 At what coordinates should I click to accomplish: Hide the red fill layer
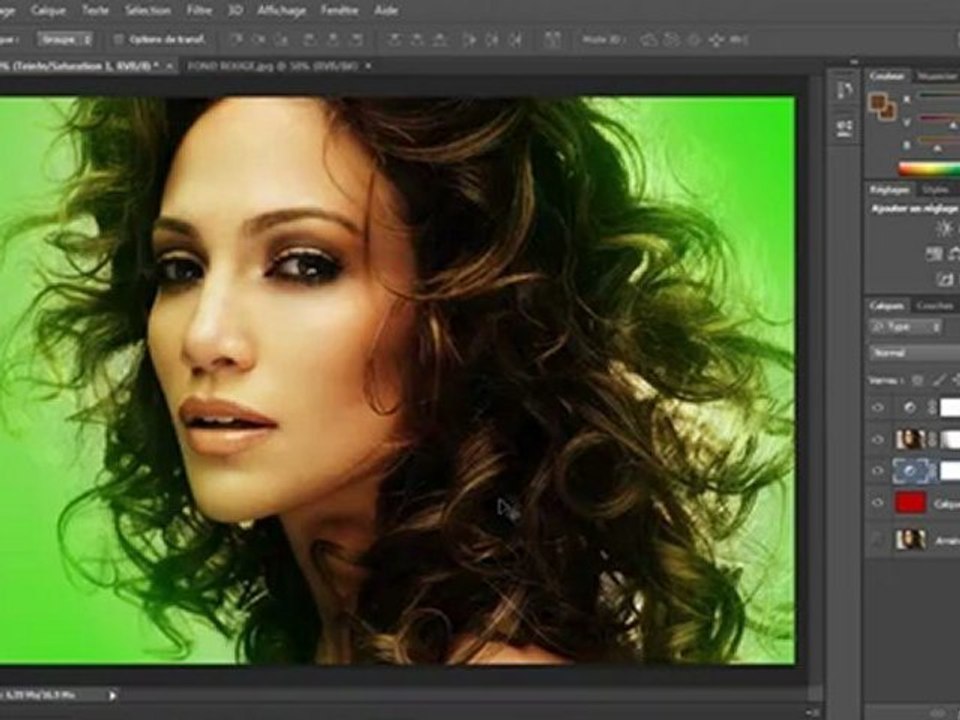click(x=877, y=503)
